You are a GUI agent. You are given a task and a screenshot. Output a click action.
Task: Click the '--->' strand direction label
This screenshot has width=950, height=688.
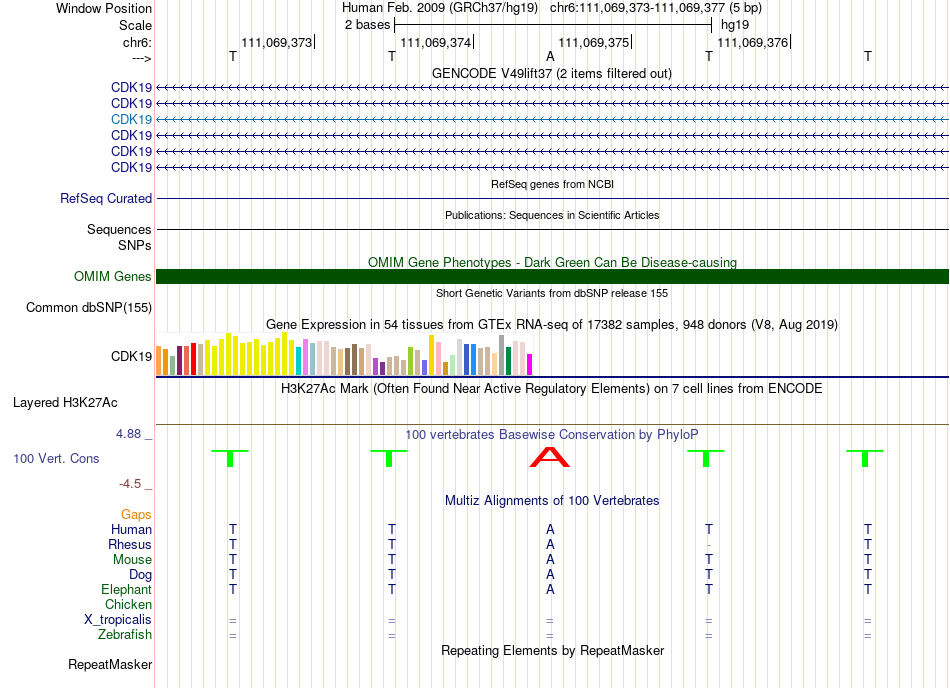142,58
